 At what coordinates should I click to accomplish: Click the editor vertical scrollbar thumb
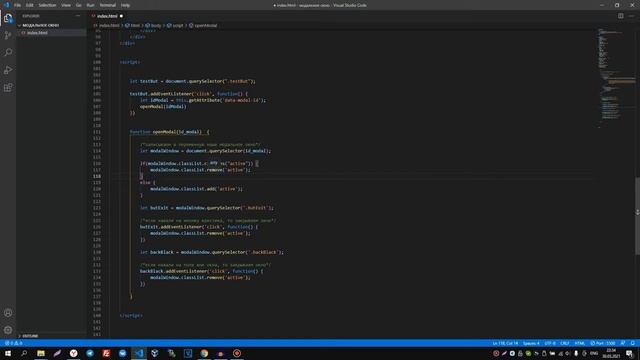coord(637,216)
